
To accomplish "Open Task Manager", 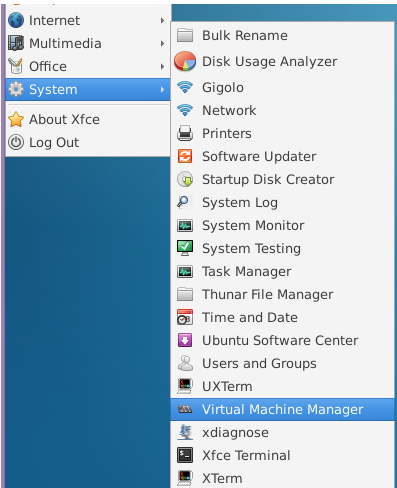I will (x=283, y=271).
